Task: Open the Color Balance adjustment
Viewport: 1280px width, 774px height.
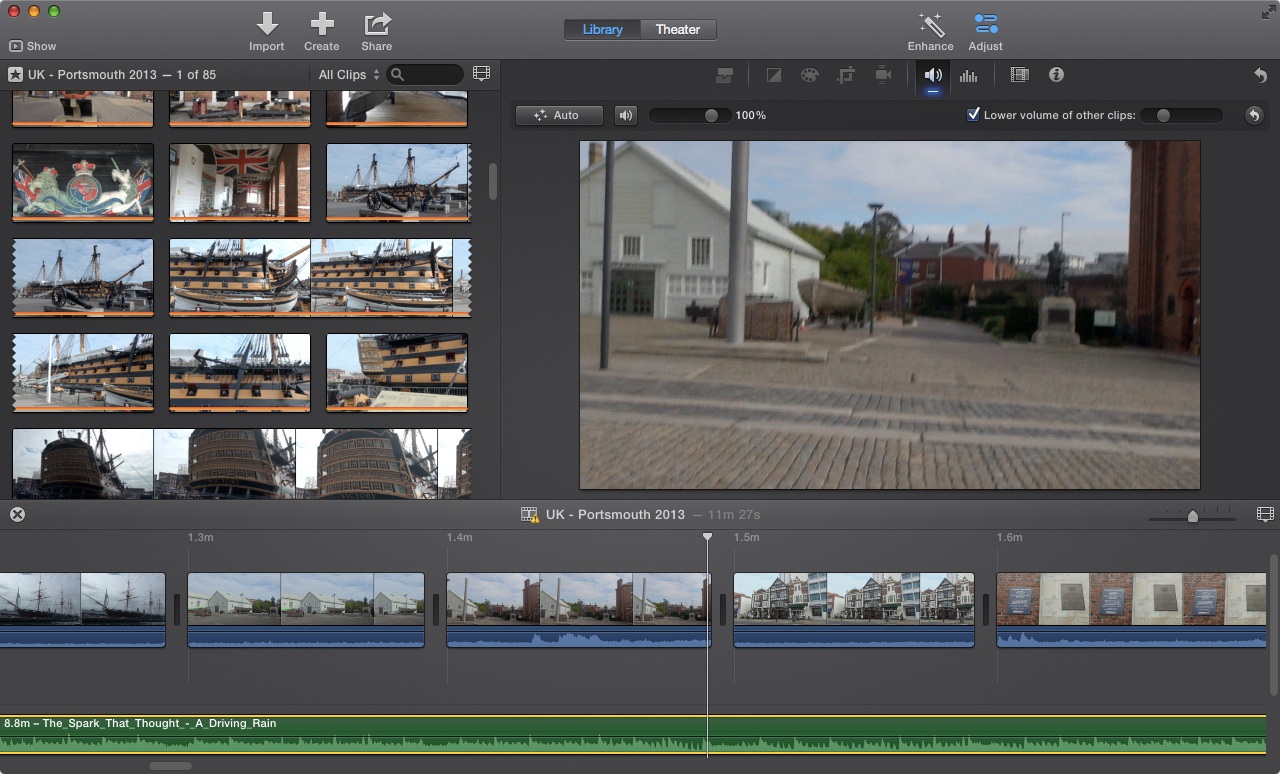Action: [773, 75]
